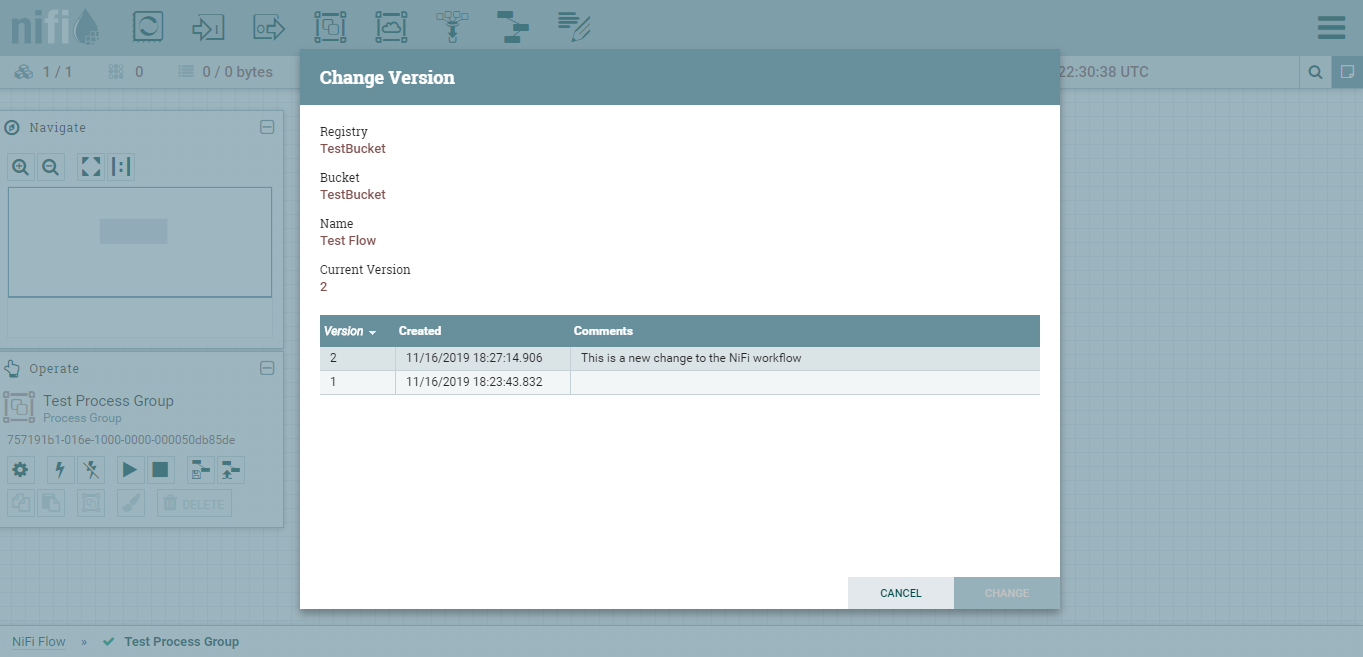The image size is (1363, 657).
Task: Click the Change button
Action: point(1006,593)
